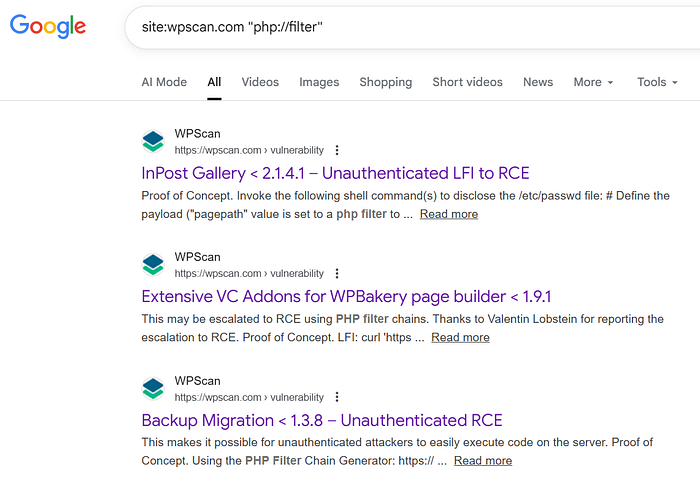
Task: Click WPScan site name above Extensive VC Addons
Action: 197,257
